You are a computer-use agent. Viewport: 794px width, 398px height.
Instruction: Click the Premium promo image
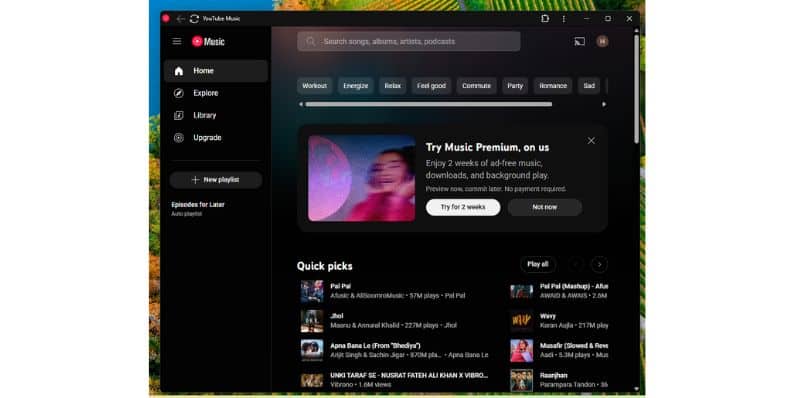point(362,178)
